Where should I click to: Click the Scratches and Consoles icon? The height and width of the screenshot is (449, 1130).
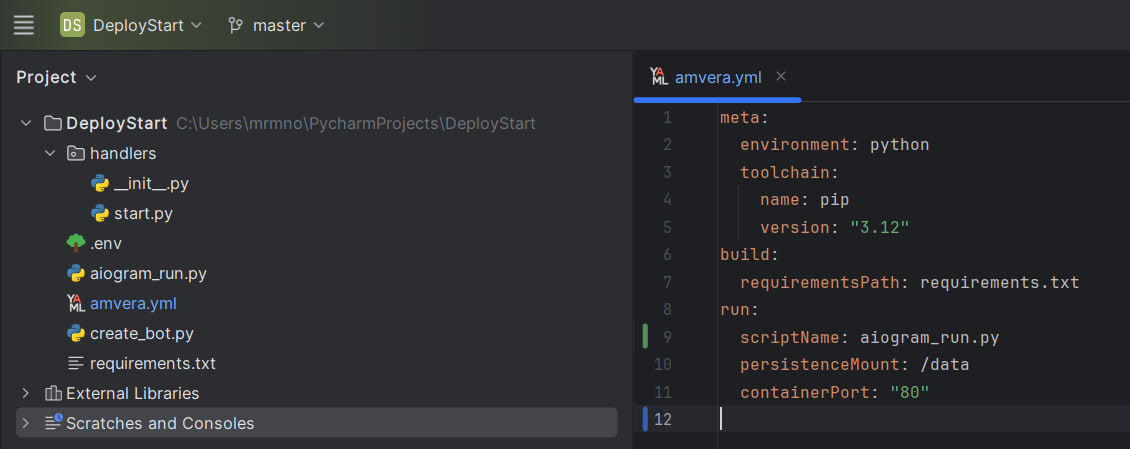[x=54, y=423]
